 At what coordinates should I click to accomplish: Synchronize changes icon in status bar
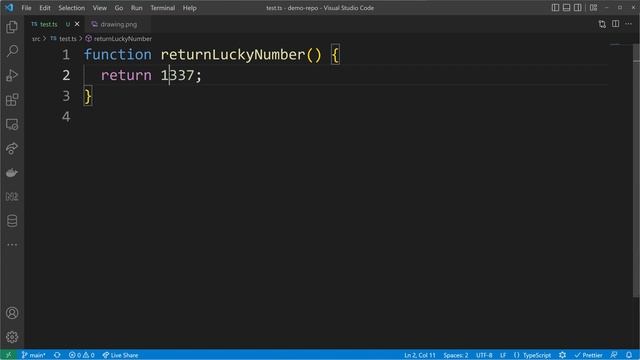[57, 355]
